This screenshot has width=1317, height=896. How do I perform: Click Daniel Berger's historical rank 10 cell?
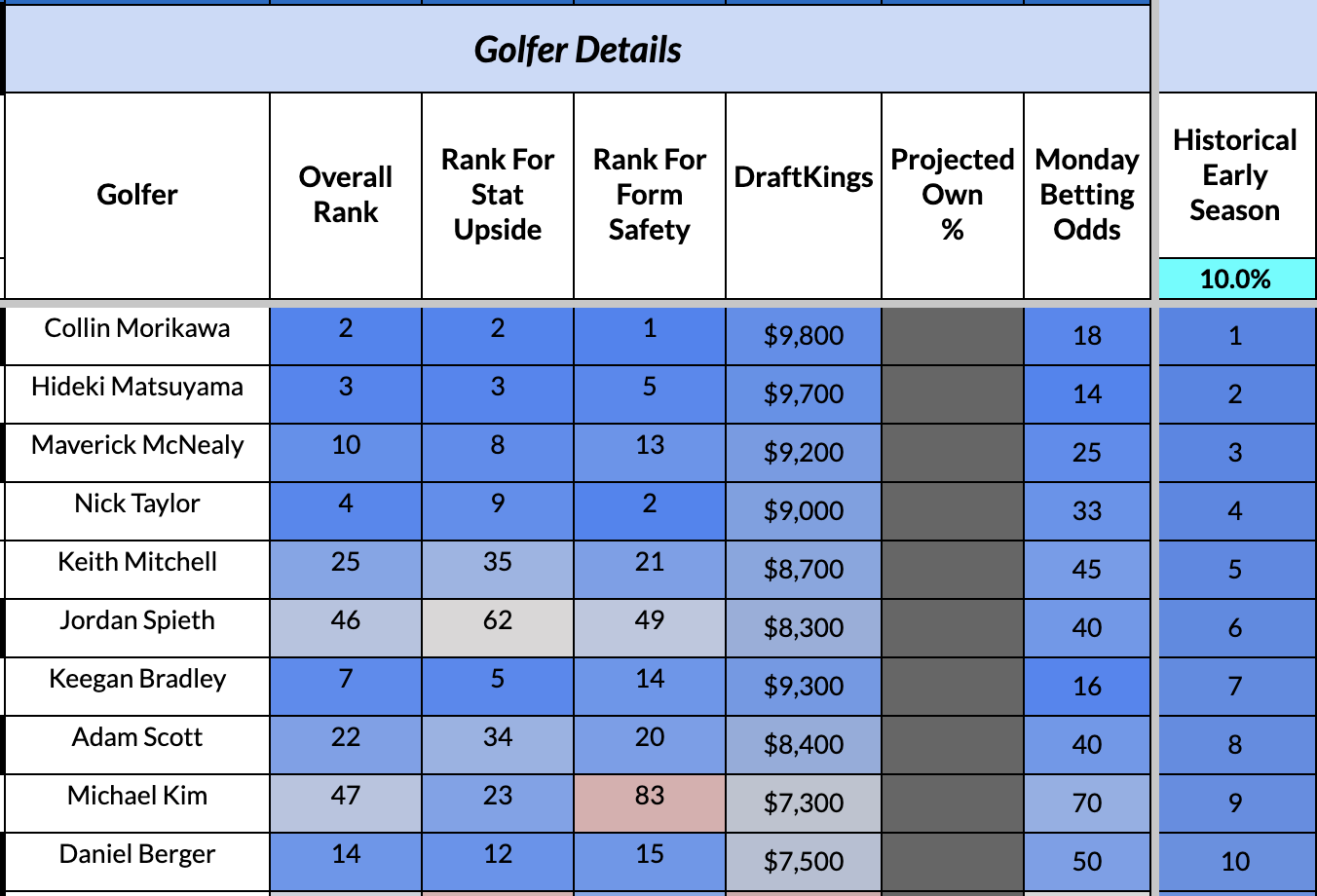click(x=1235, y=862)
